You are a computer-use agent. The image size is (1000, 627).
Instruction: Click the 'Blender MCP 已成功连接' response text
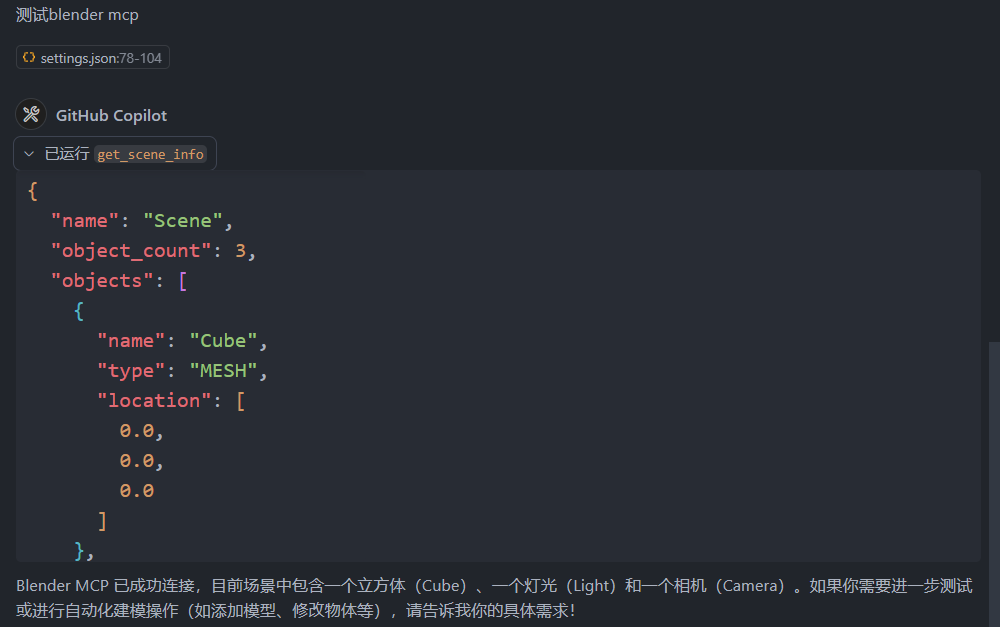pyautogui.click(x=108, y=586)
